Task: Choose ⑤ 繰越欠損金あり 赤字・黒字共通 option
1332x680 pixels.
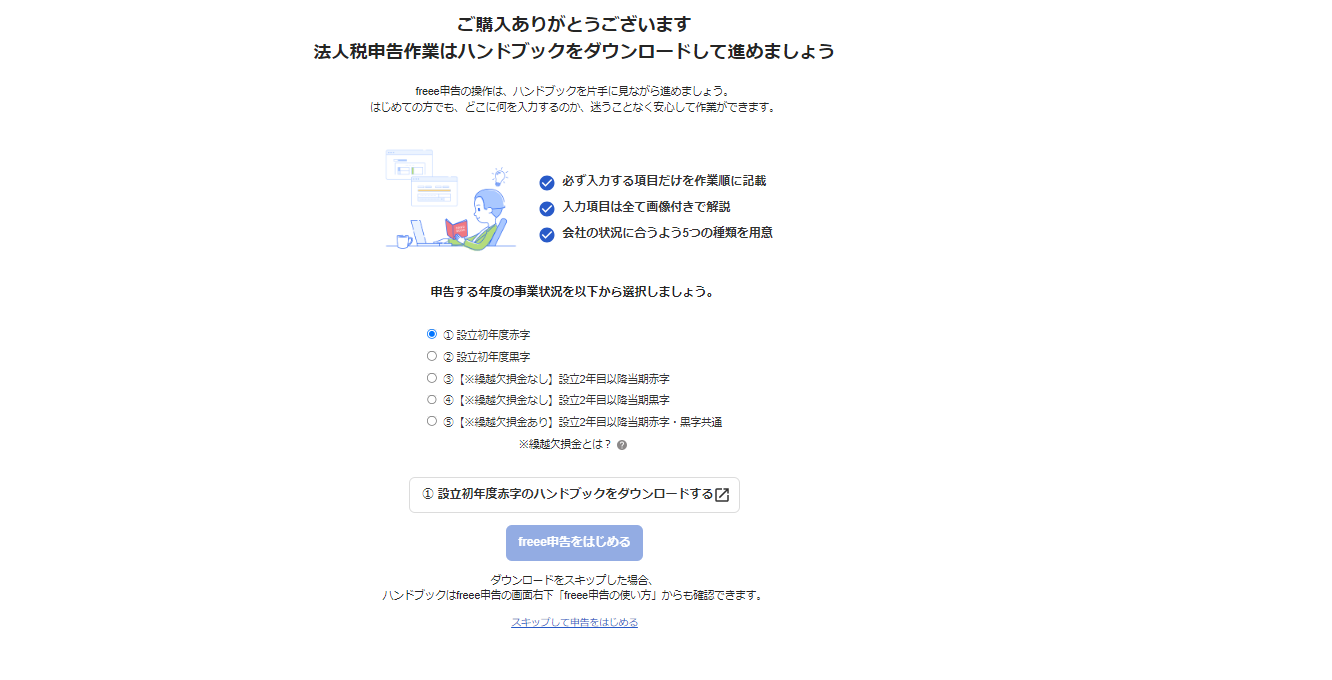Action: pyautogui.click(x=432, y=421)
